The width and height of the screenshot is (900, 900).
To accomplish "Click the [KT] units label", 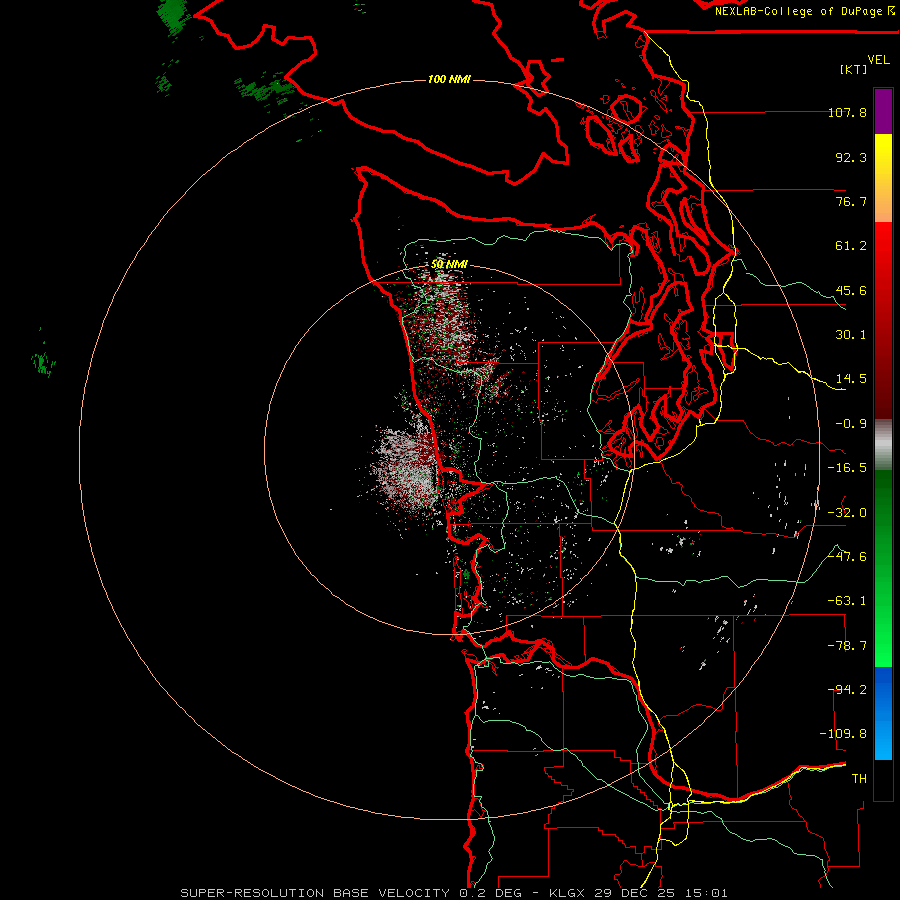I will pos(853,69).
